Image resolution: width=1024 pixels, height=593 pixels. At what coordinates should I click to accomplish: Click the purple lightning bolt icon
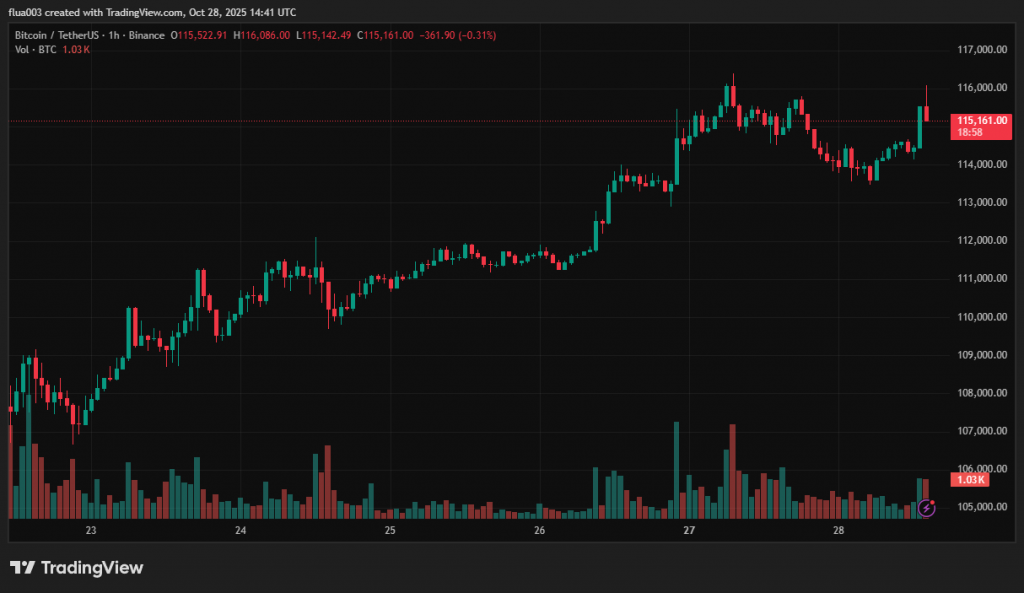coord(927,508)
